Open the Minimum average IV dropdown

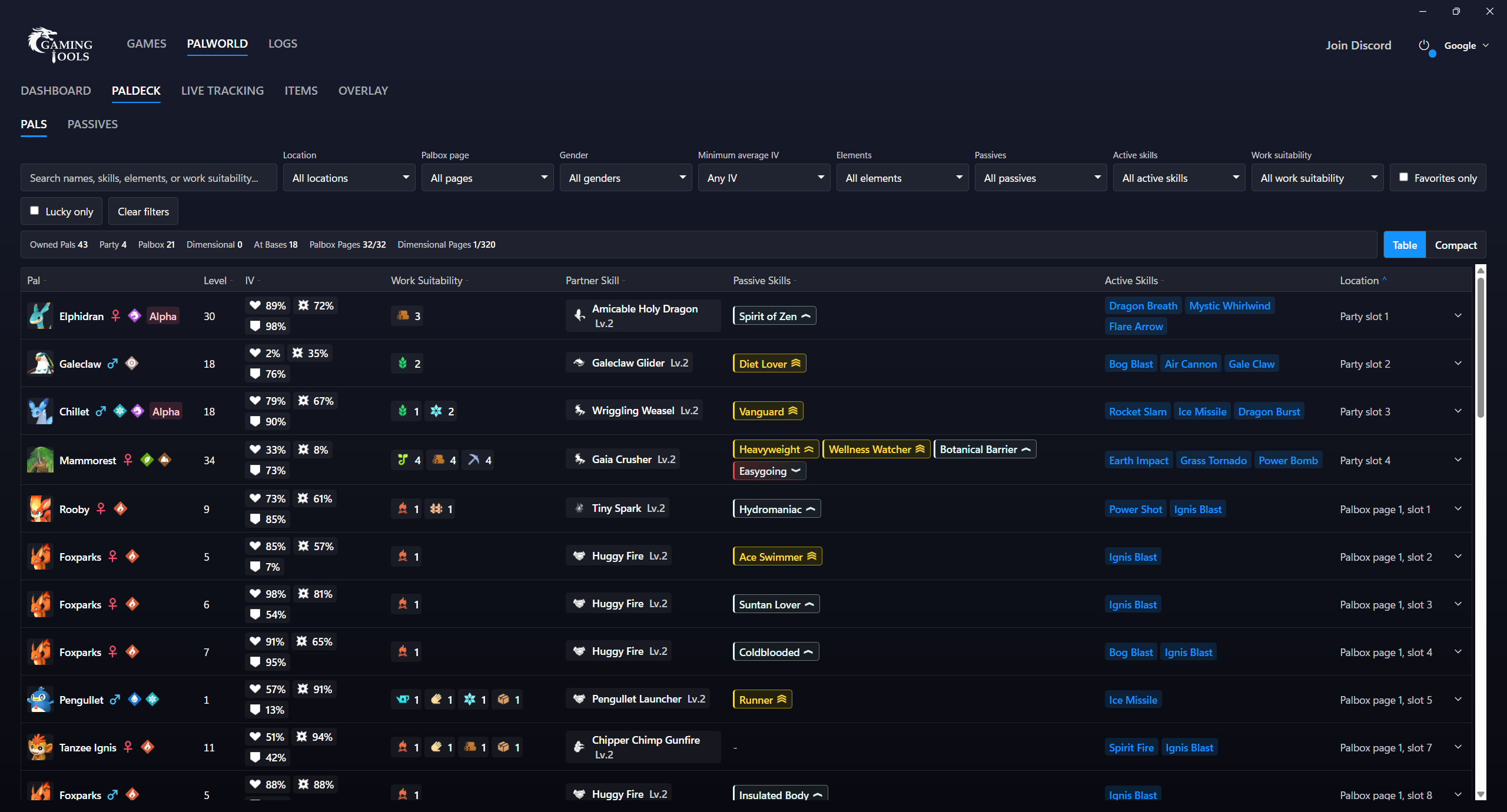(x=764, y=178)
